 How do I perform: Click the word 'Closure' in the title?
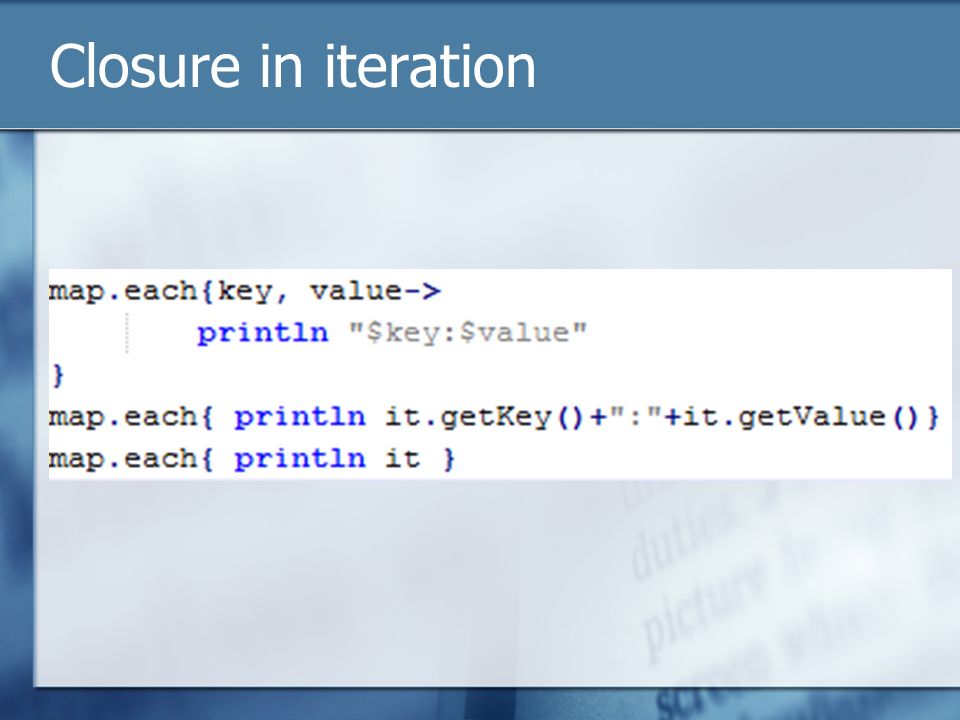144,66
